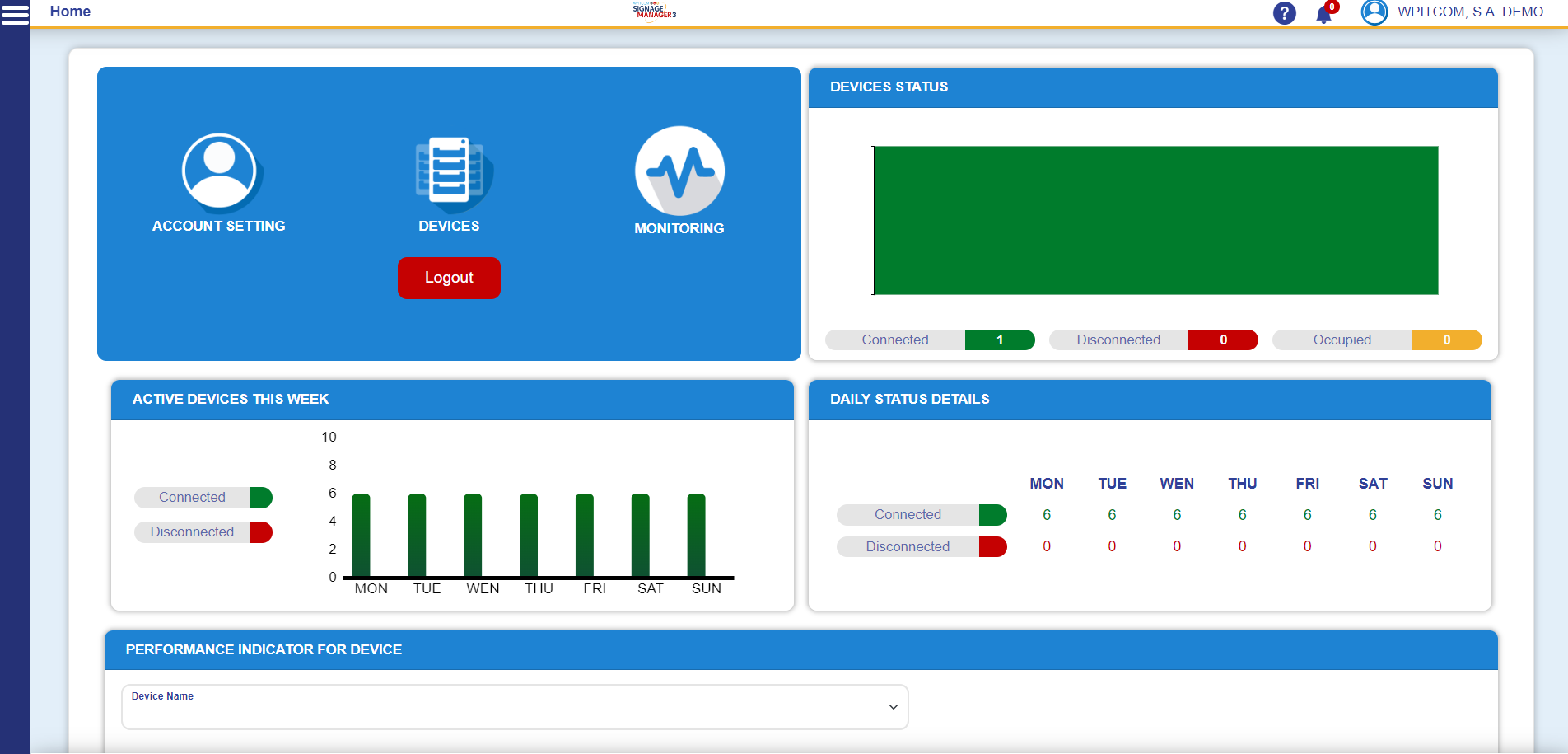
Task: Click the WPITCOM user profile icon
Action: [x=1374, y=12]
